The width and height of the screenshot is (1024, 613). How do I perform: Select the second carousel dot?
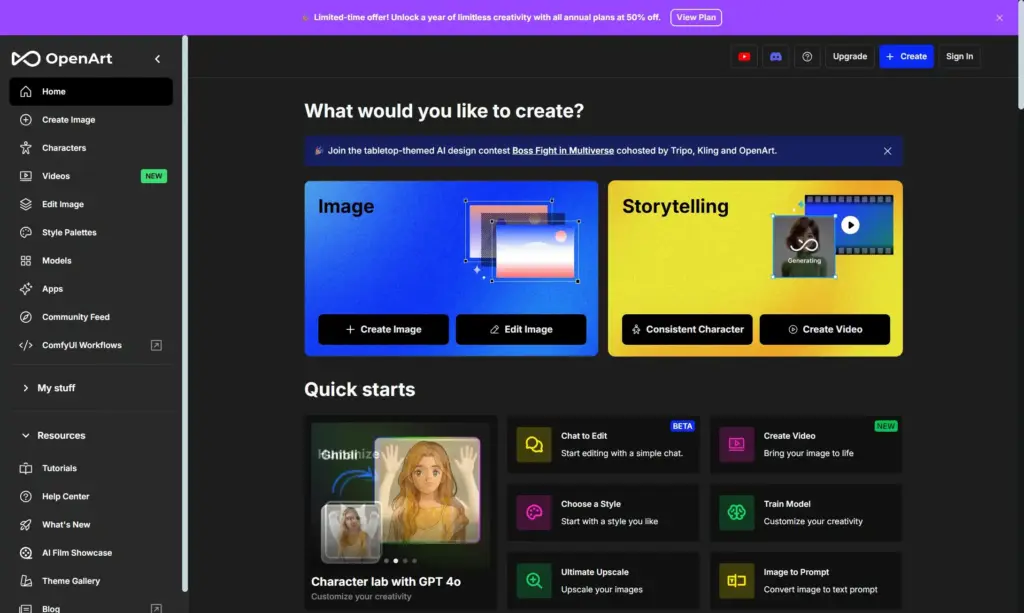(x=396, y=561)
